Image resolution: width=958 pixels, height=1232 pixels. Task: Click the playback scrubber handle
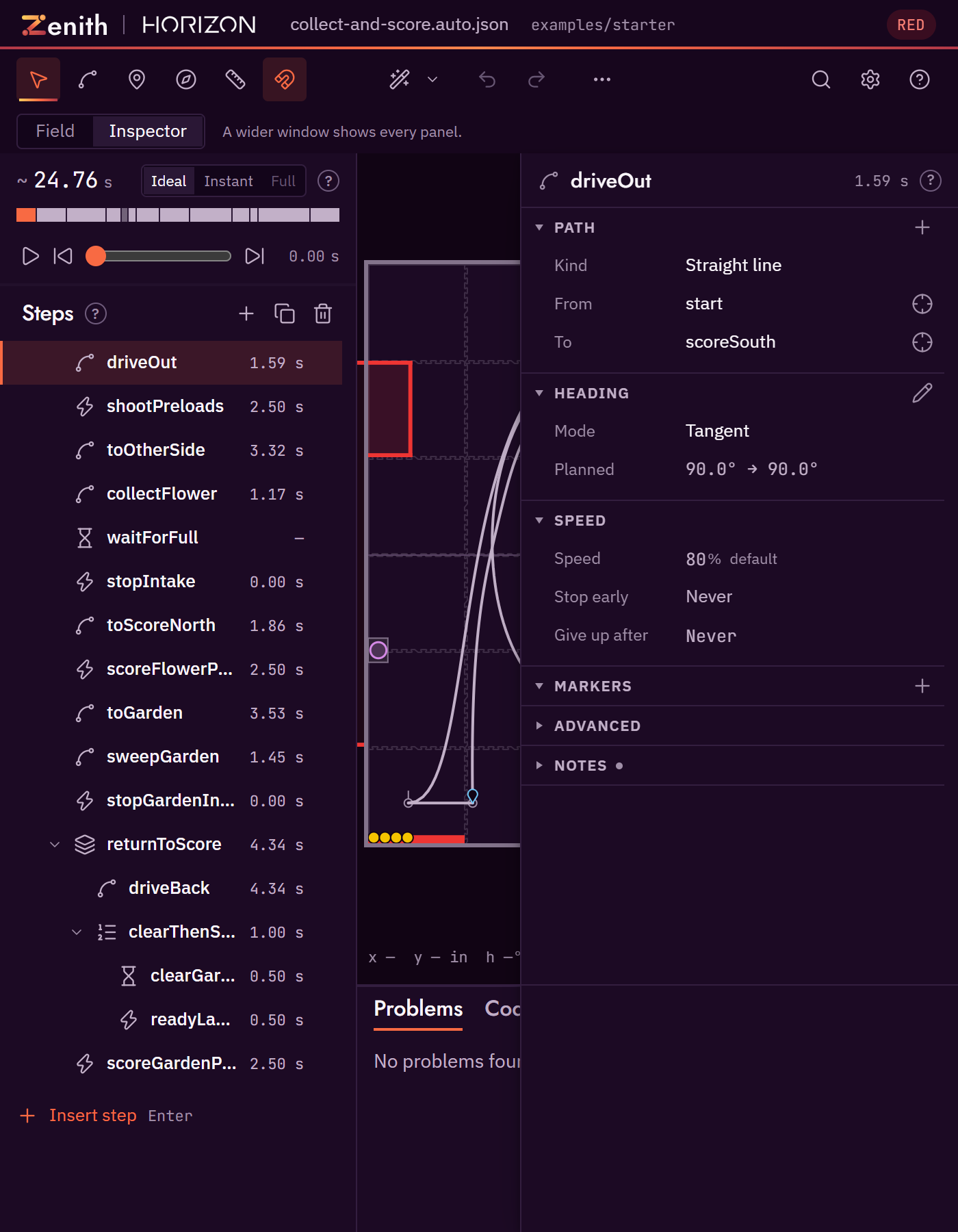coord(96,256)
